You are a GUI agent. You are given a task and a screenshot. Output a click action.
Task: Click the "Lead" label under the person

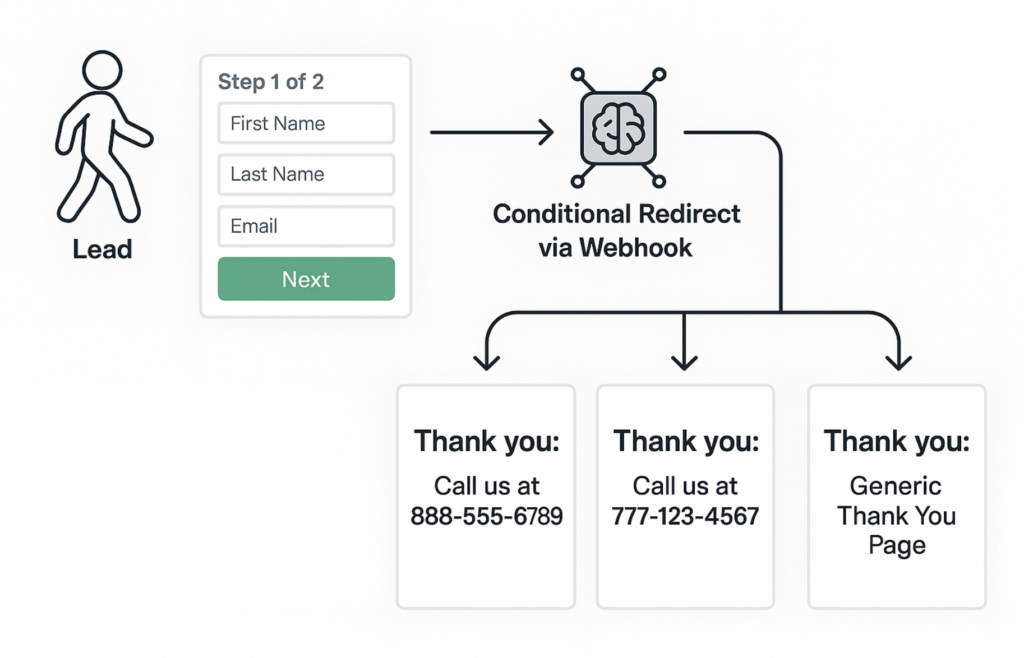102,249
